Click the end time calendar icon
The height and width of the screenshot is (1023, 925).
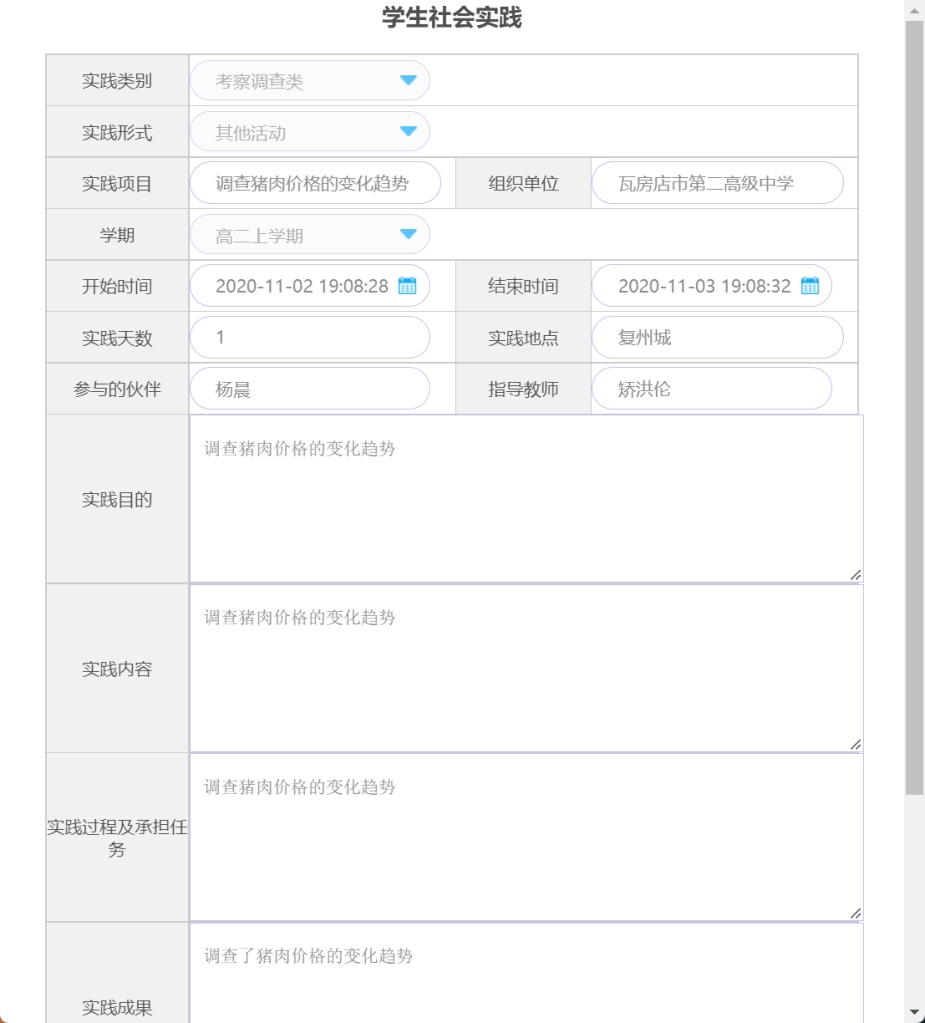(809, 286)
